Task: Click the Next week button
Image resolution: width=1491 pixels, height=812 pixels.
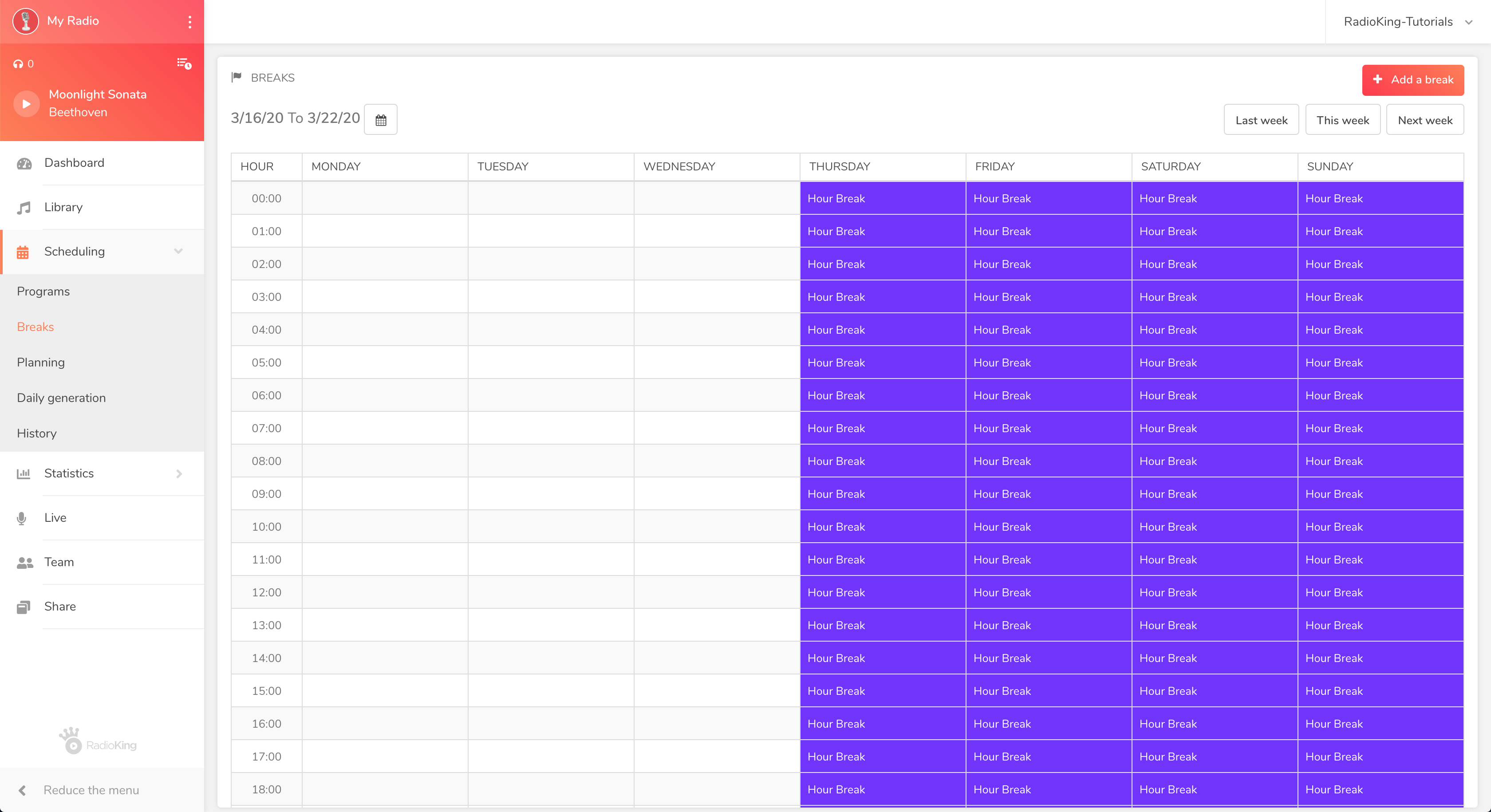Action: pos(1425,120)
